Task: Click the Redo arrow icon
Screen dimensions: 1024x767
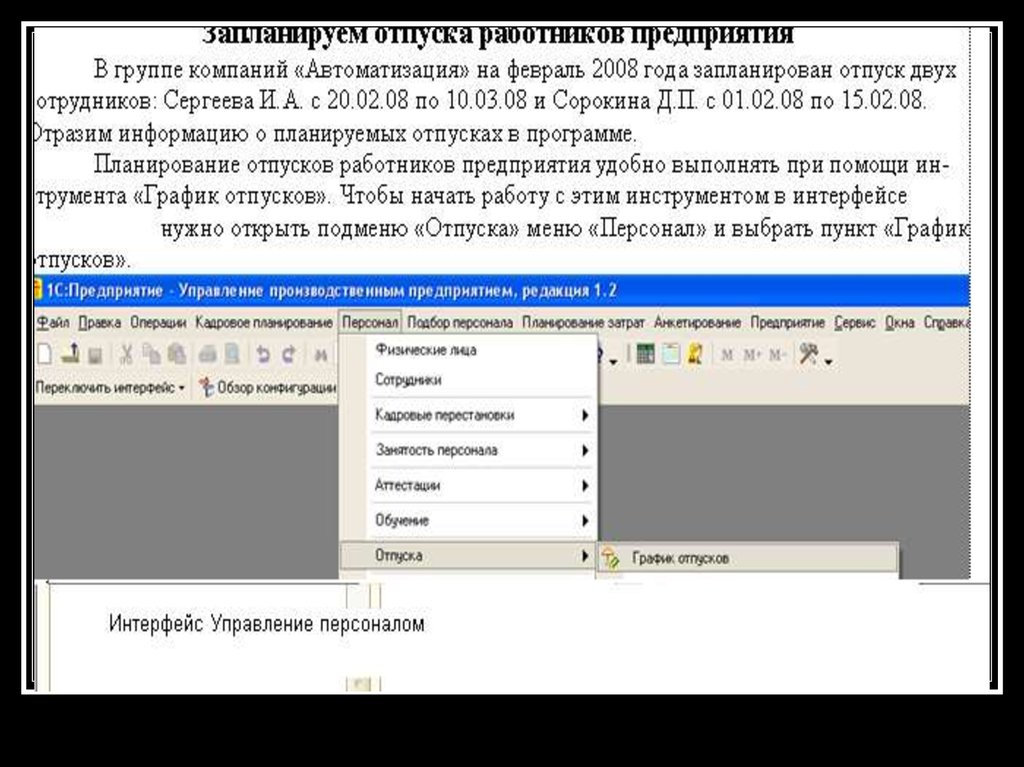Action: pos(288,354)
